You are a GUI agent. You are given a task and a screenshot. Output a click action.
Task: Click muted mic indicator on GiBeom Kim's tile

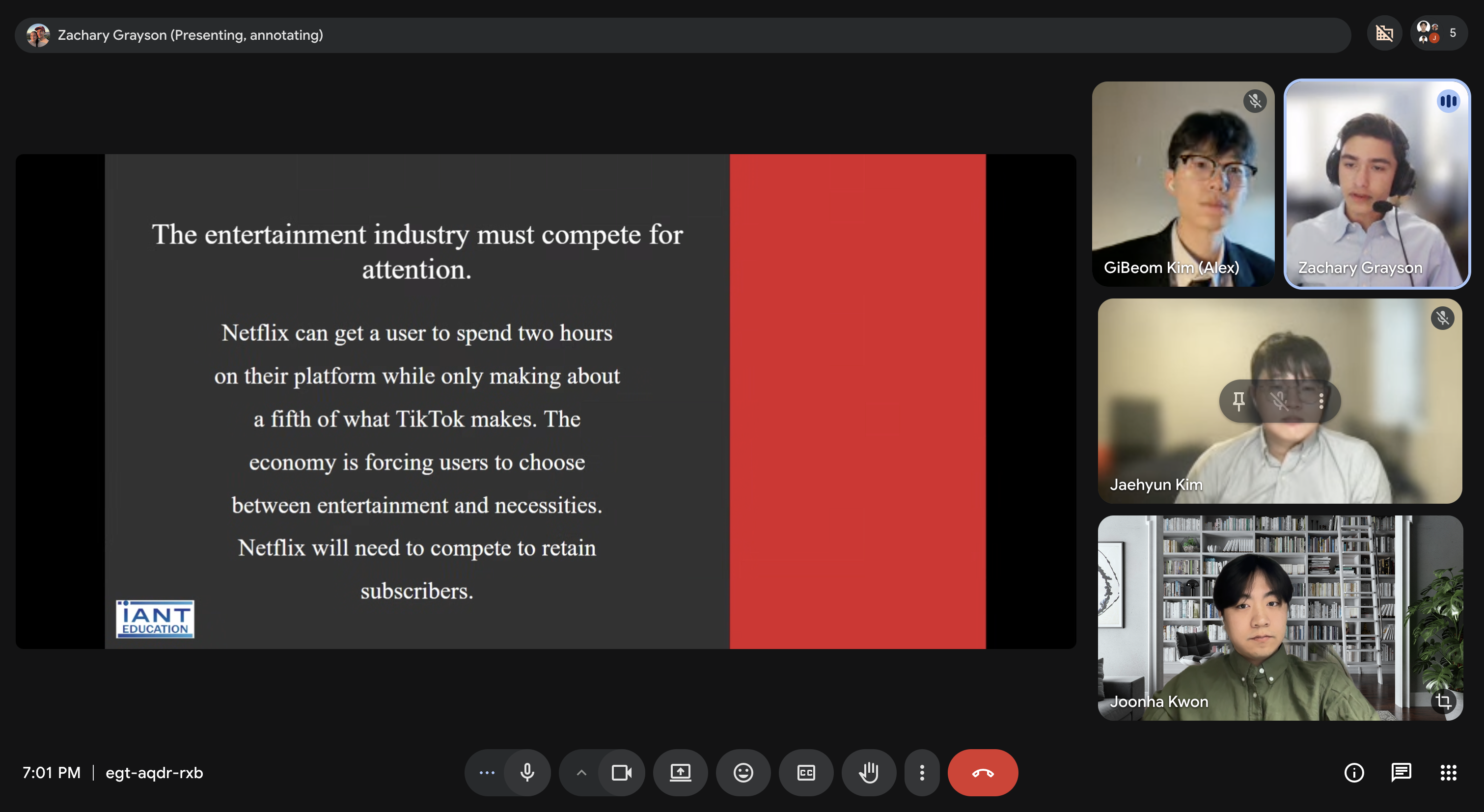coord(1255,101)
